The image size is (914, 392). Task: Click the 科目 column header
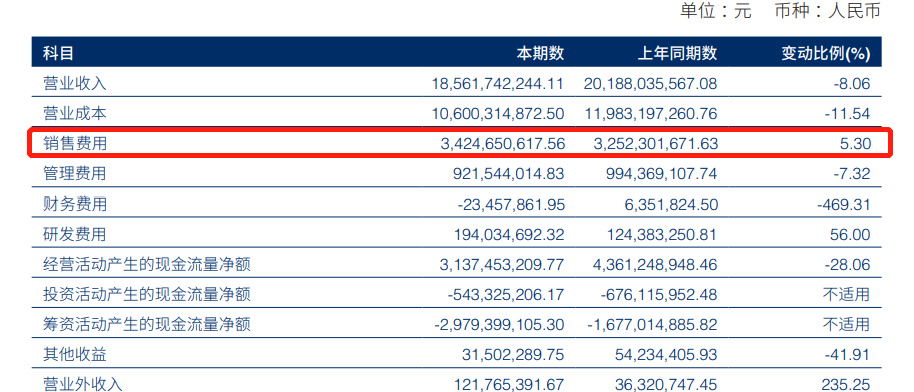click(58, 54)
